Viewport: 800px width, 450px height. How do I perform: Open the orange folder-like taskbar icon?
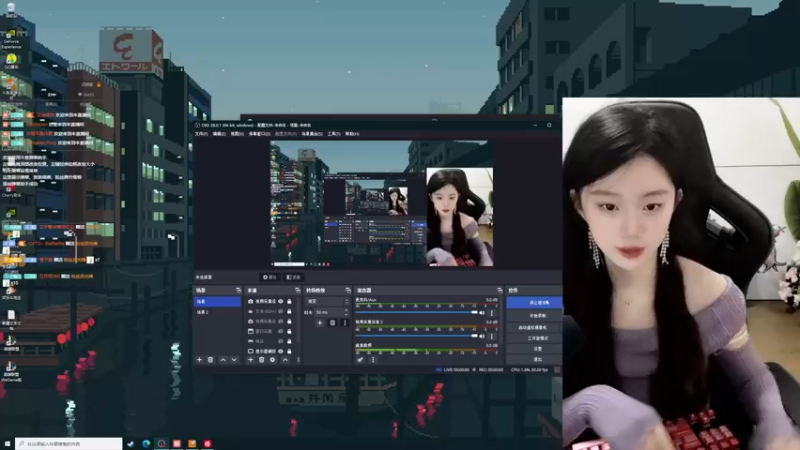(x=192, y=444)
